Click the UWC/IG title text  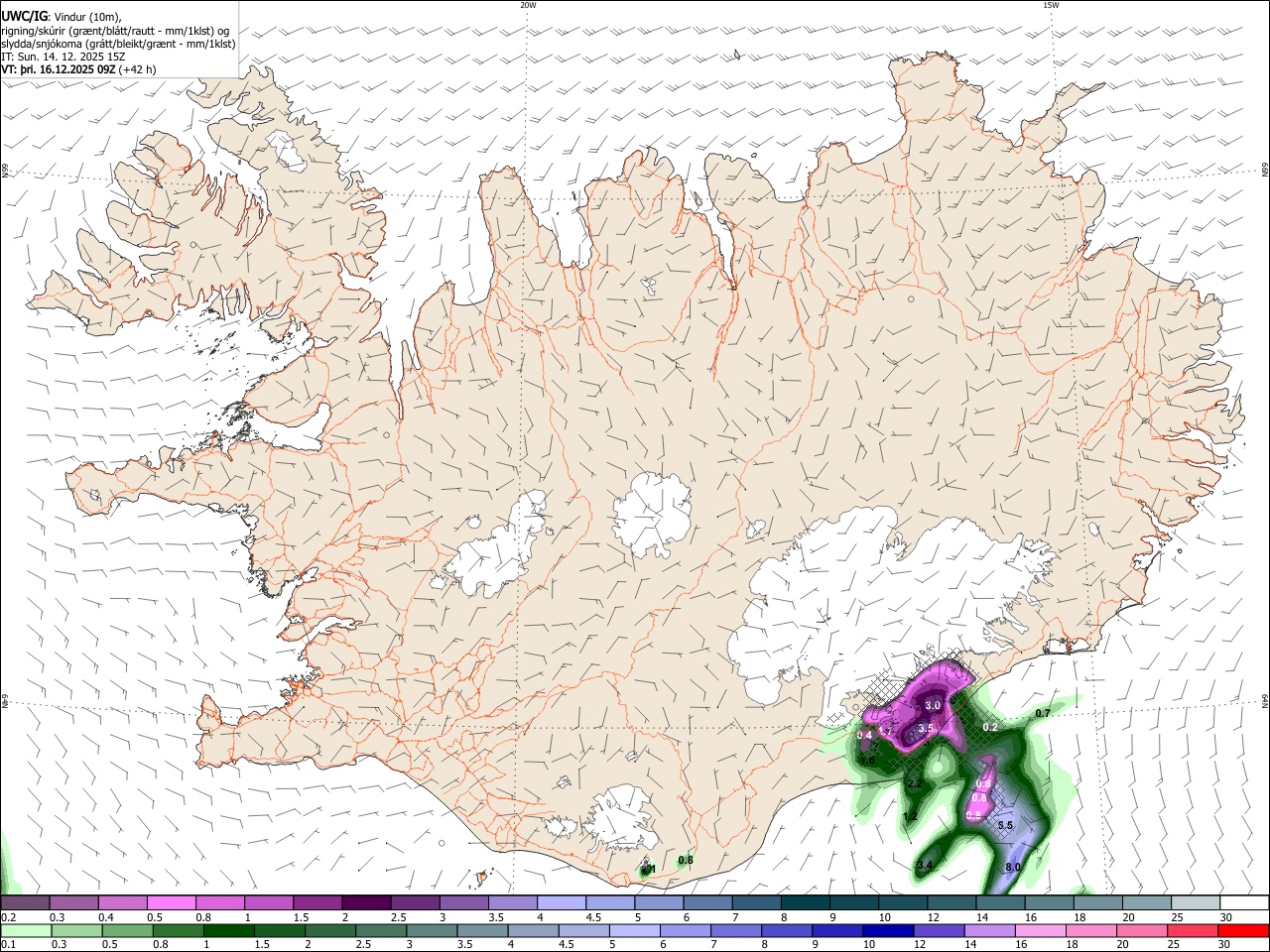click(24, 16)
